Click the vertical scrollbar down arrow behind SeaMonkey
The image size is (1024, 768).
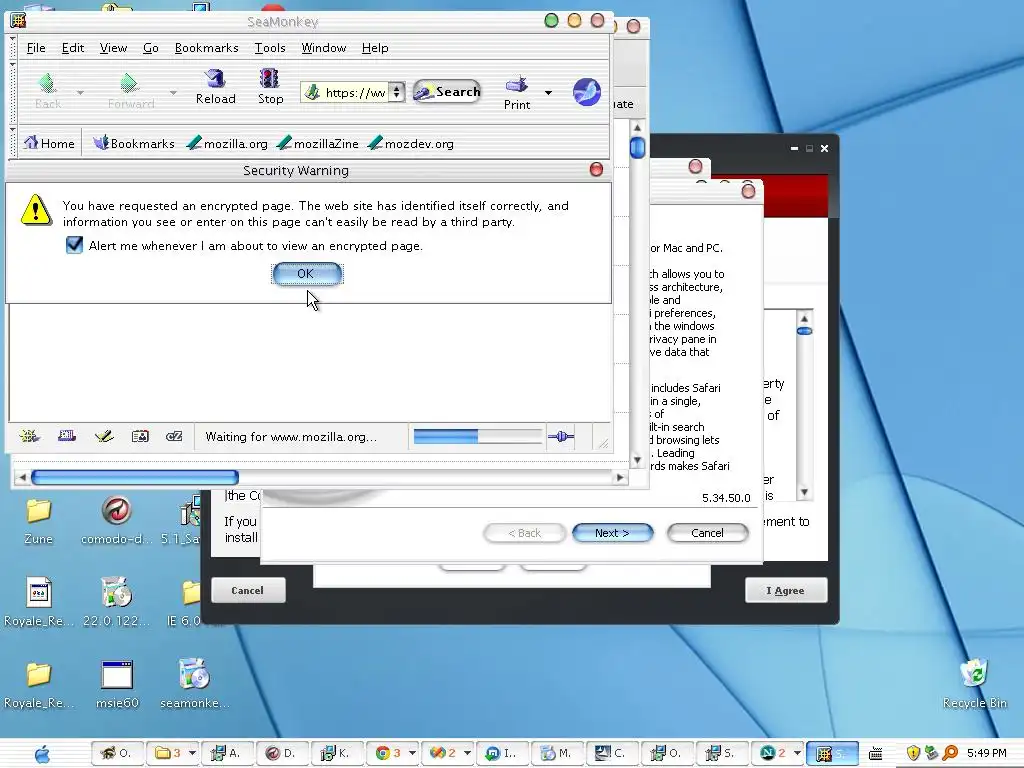point(637,460)
